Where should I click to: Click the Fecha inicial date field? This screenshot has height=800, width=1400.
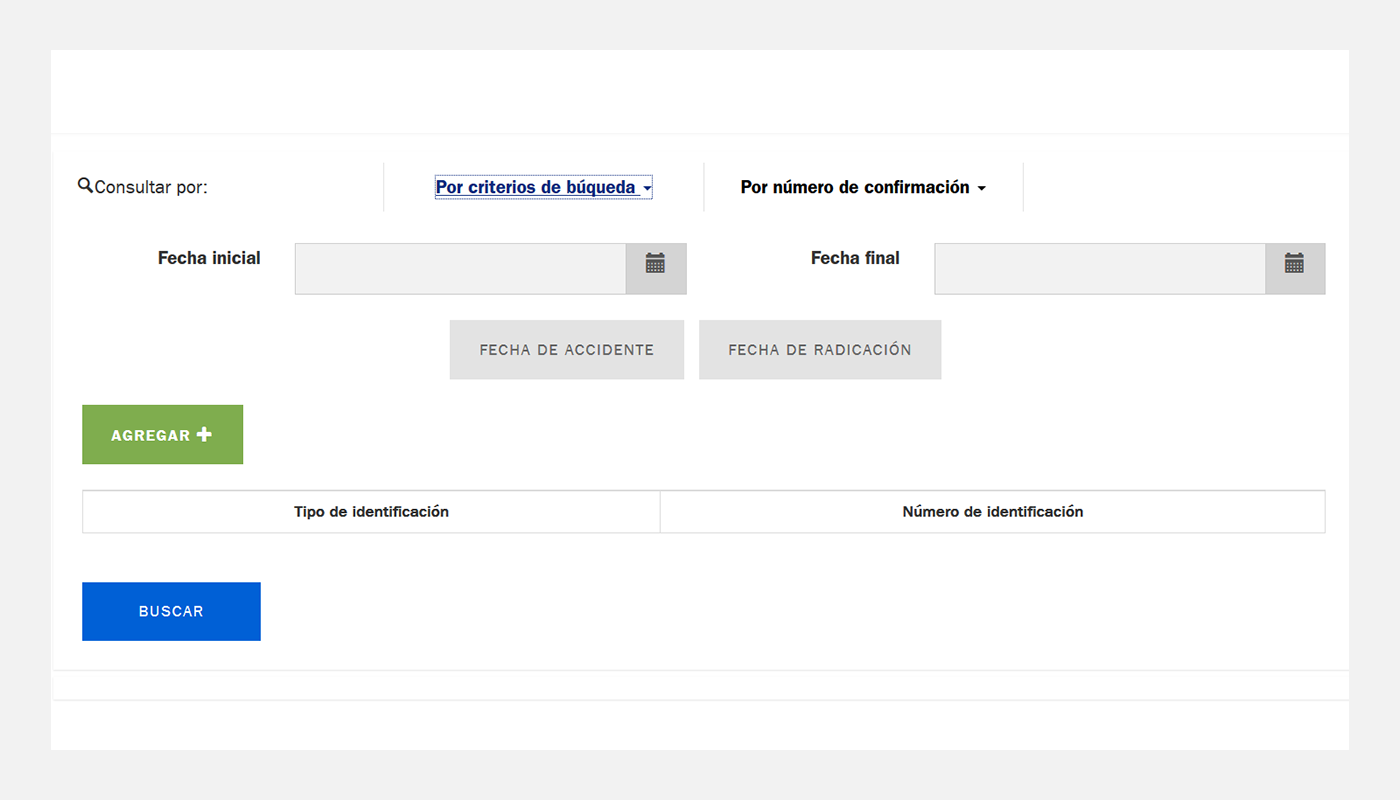tap(461, 269)
